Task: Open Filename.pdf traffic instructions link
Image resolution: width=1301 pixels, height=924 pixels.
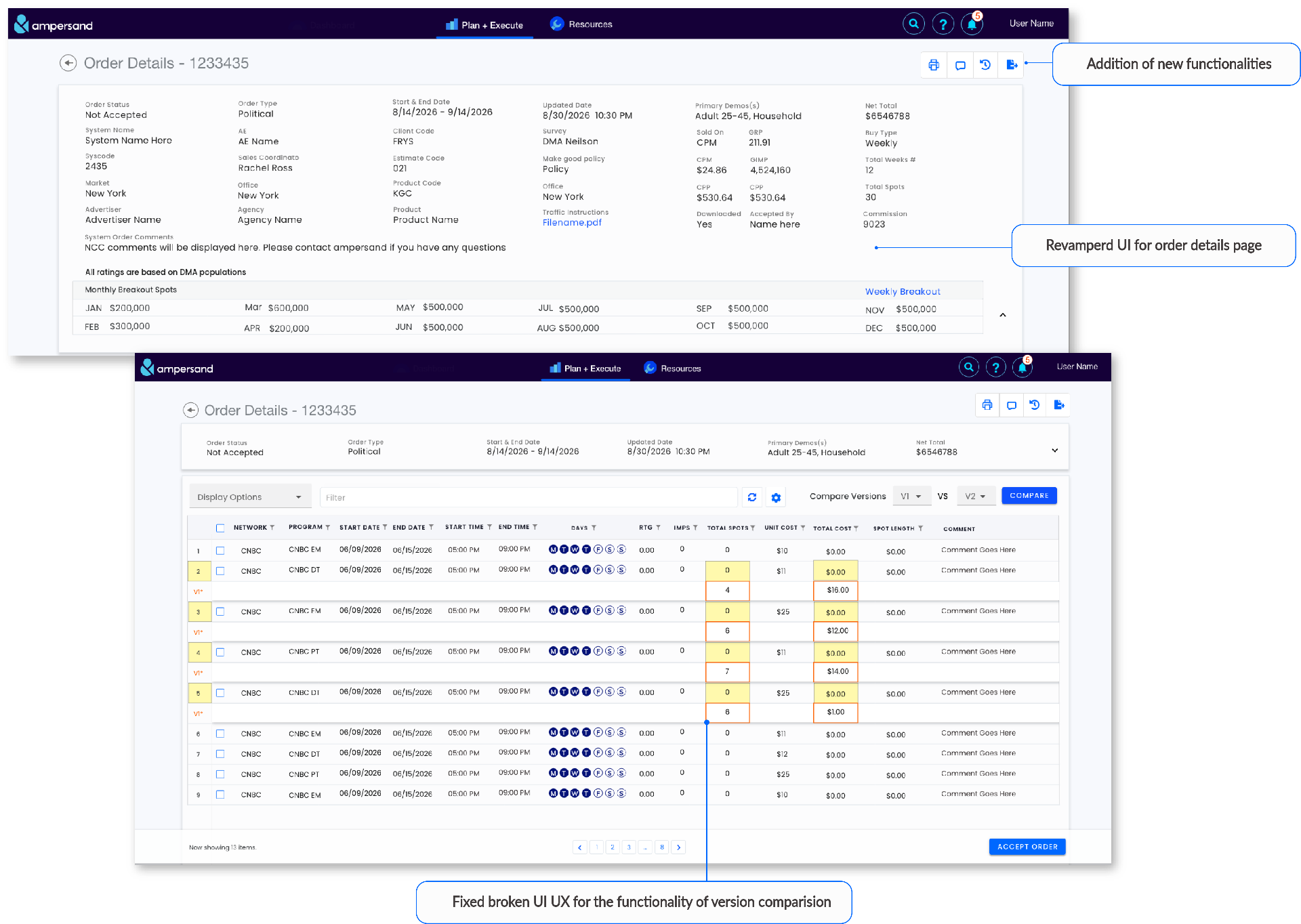Action: (572, 222)
